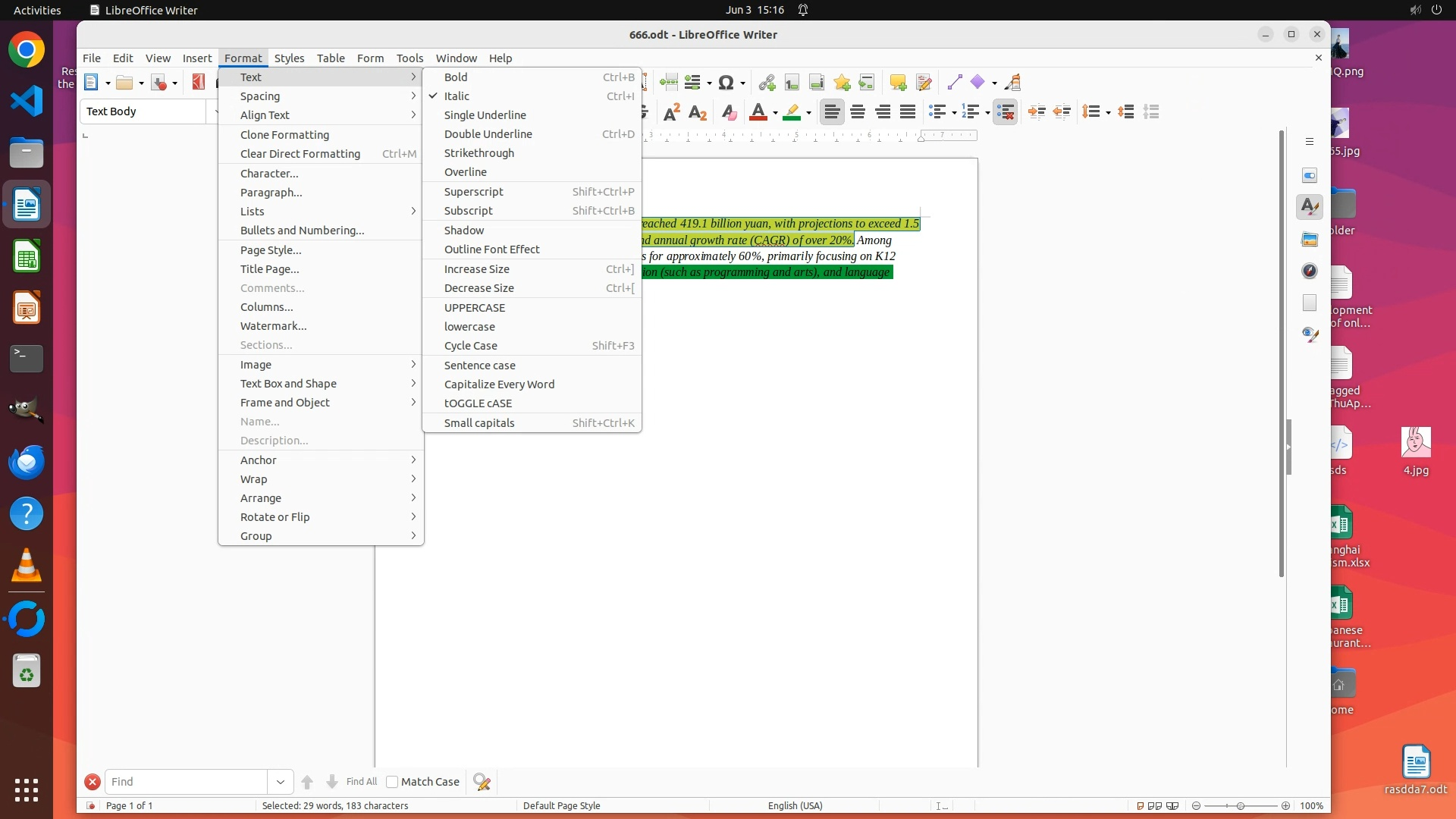Enable the Match Case checkbox
Image resolution: width=1456 pixels, height=819 pixels.
pos(392,782)
